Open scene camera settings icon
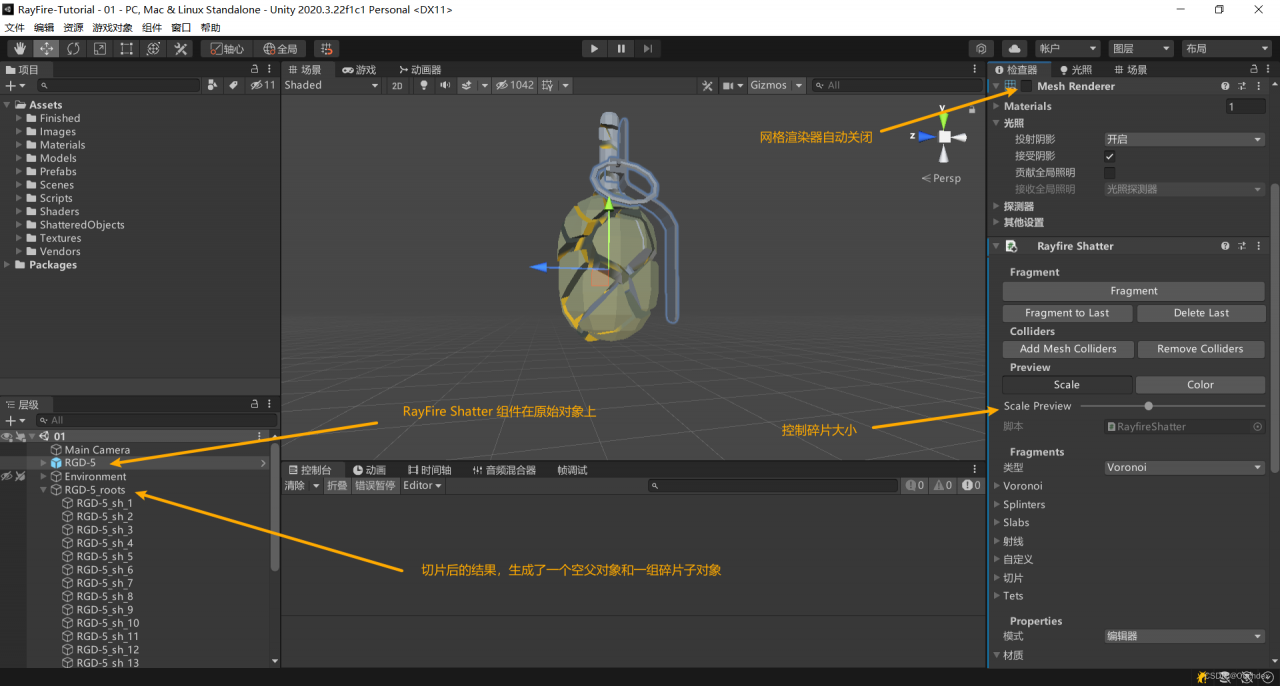The height and width of the screenshot is (686, 1280). 729,85
